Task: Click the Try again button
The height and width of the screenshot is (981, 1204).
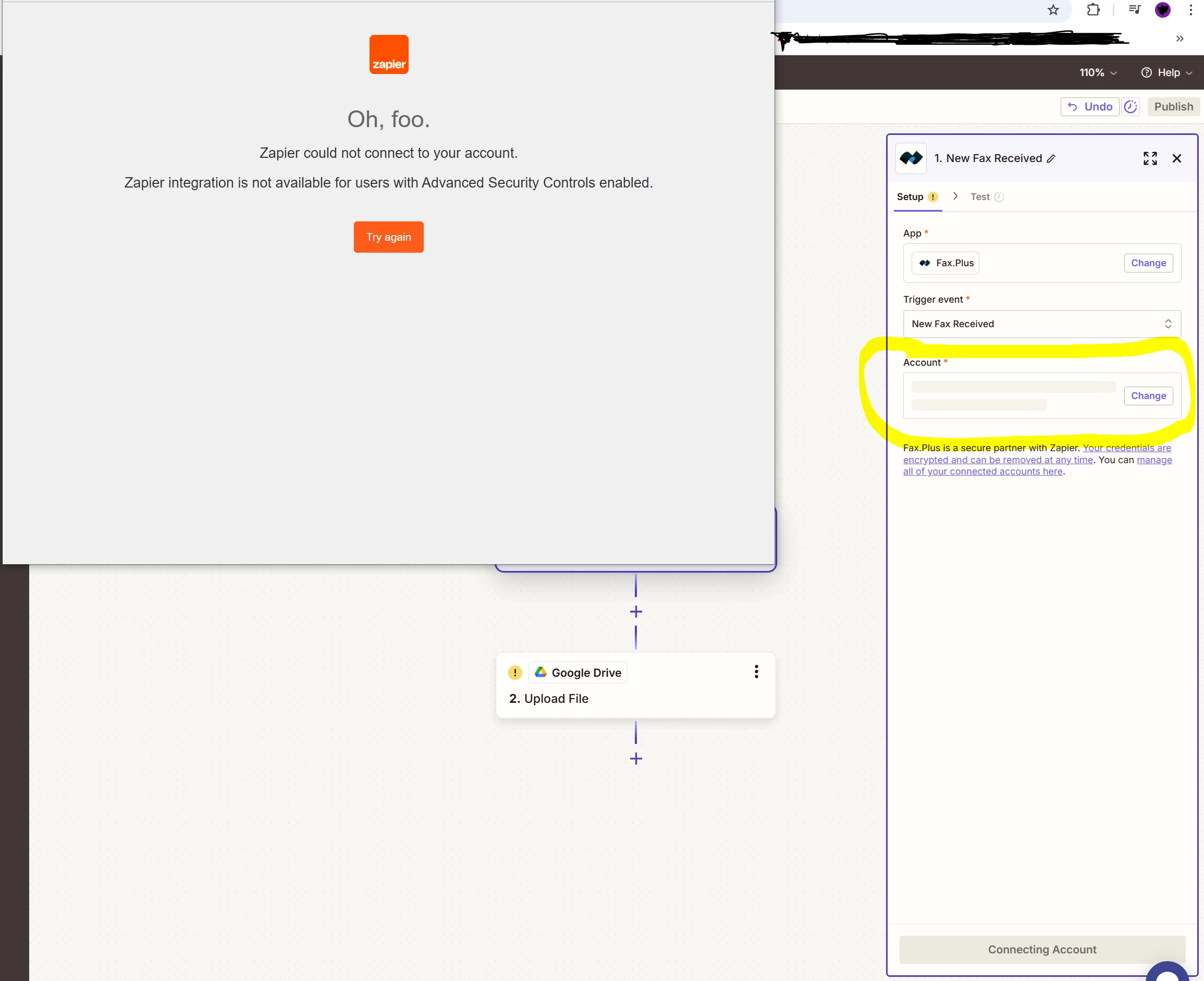Action: pos(388,237)
